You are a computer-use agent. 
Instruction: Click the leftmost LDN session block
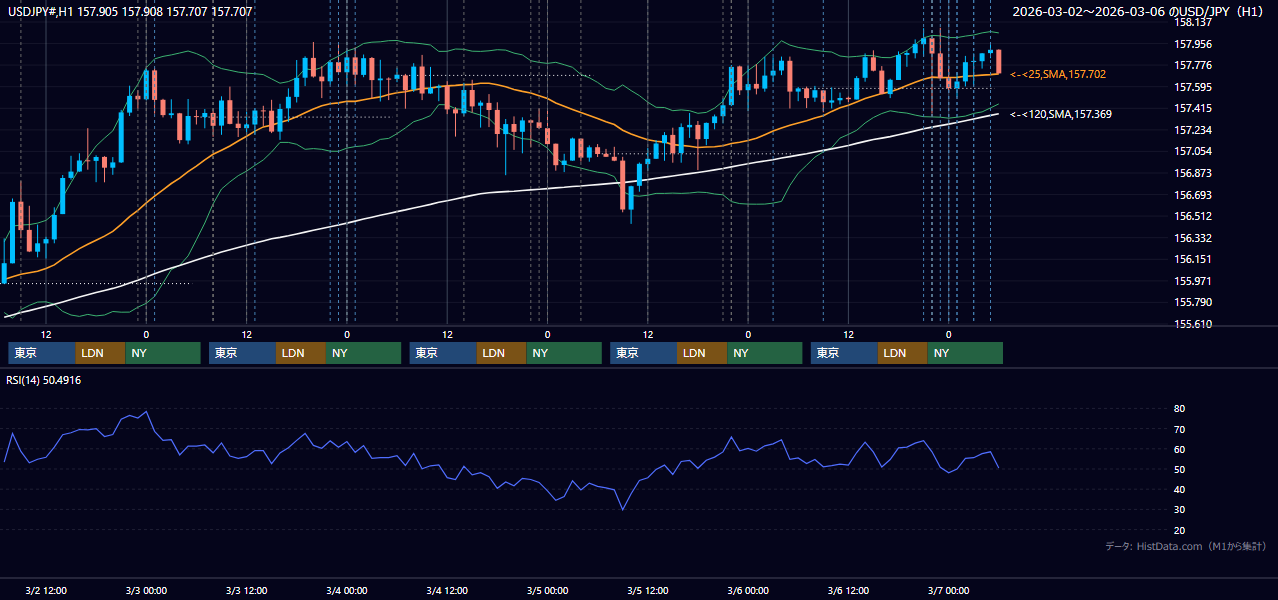[x=101, y=353]
